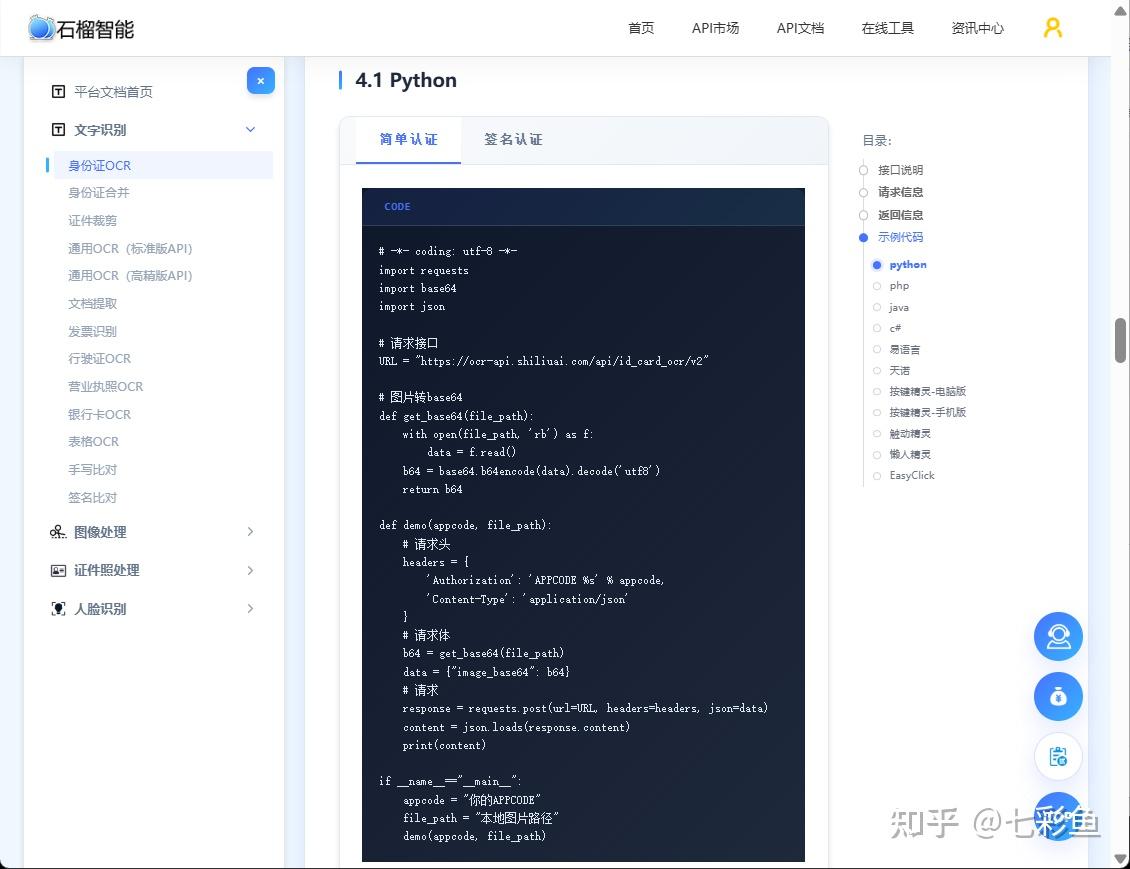The height and width of the screenshot is (869, 1130).
Task: Click the CODE label on code block
Action: point(397,207)
